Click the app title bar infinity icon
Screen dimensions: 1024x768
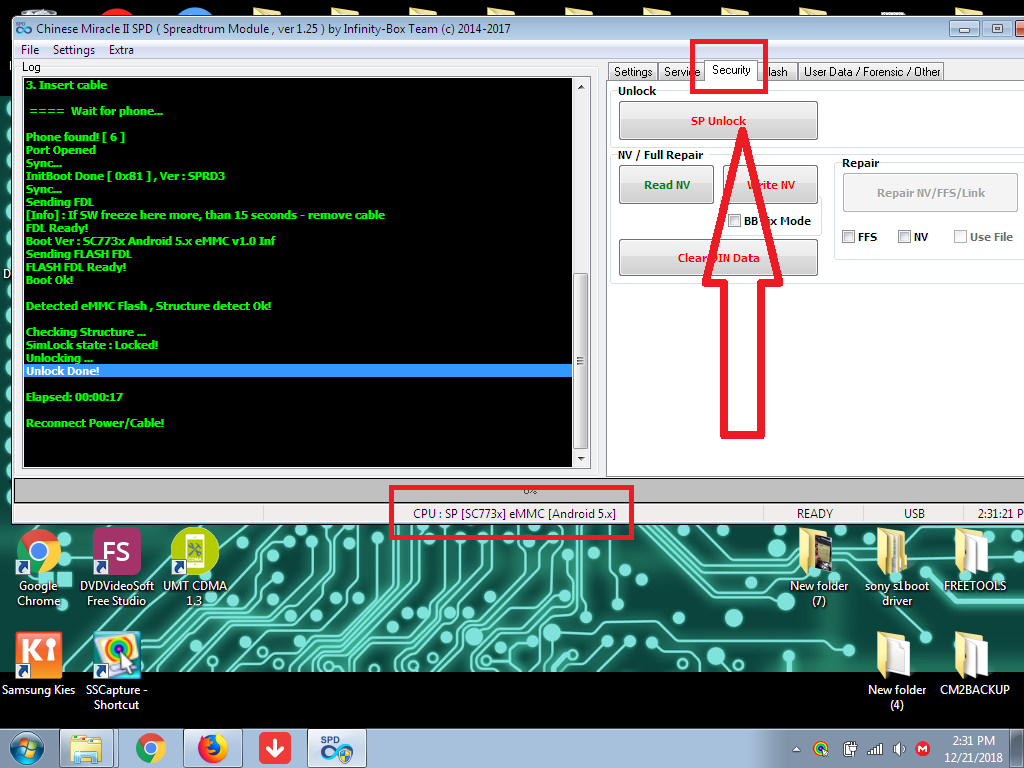tap(24, 28)
